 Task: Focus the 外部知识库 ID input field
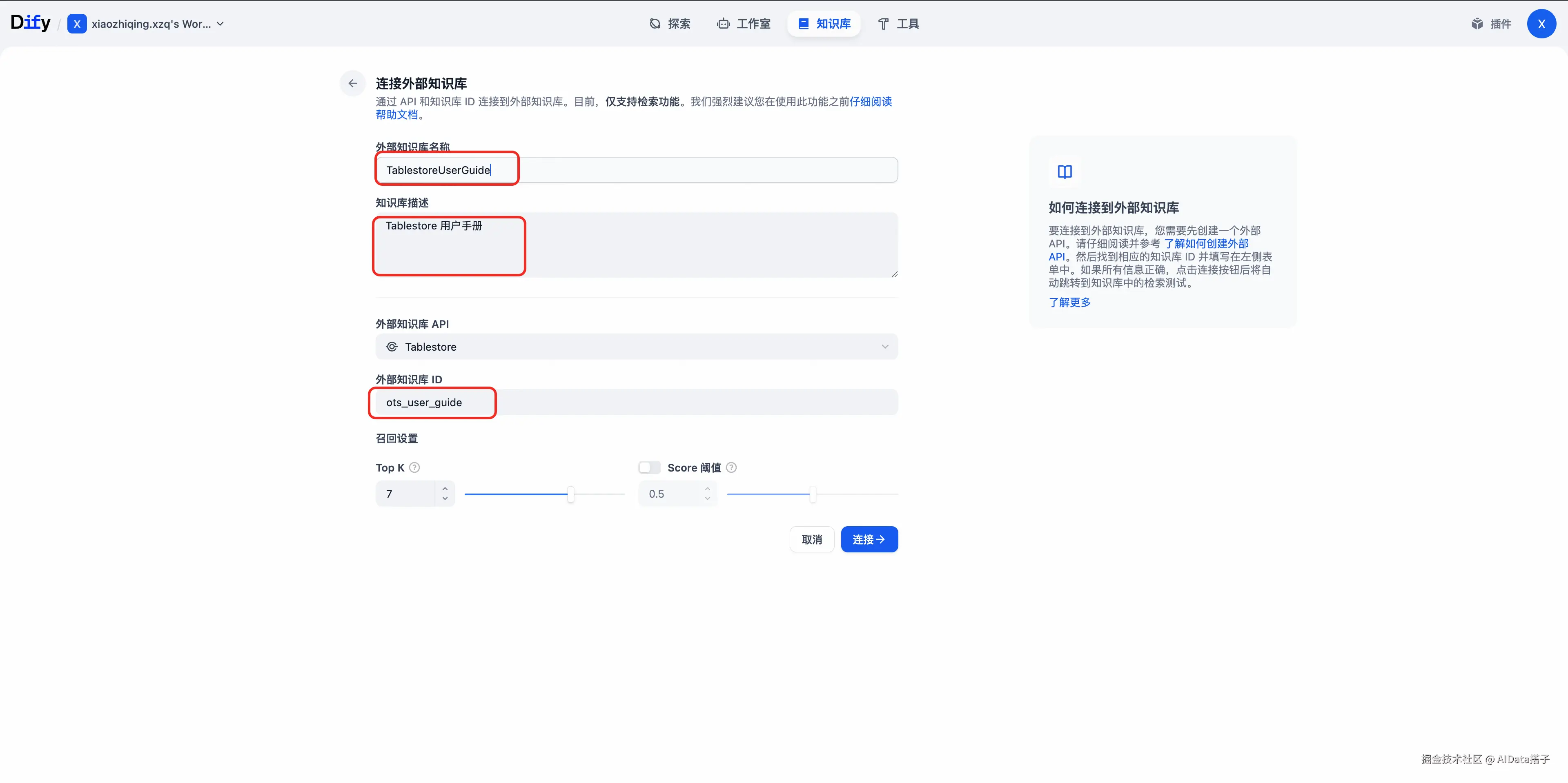[x=637, y=402]
